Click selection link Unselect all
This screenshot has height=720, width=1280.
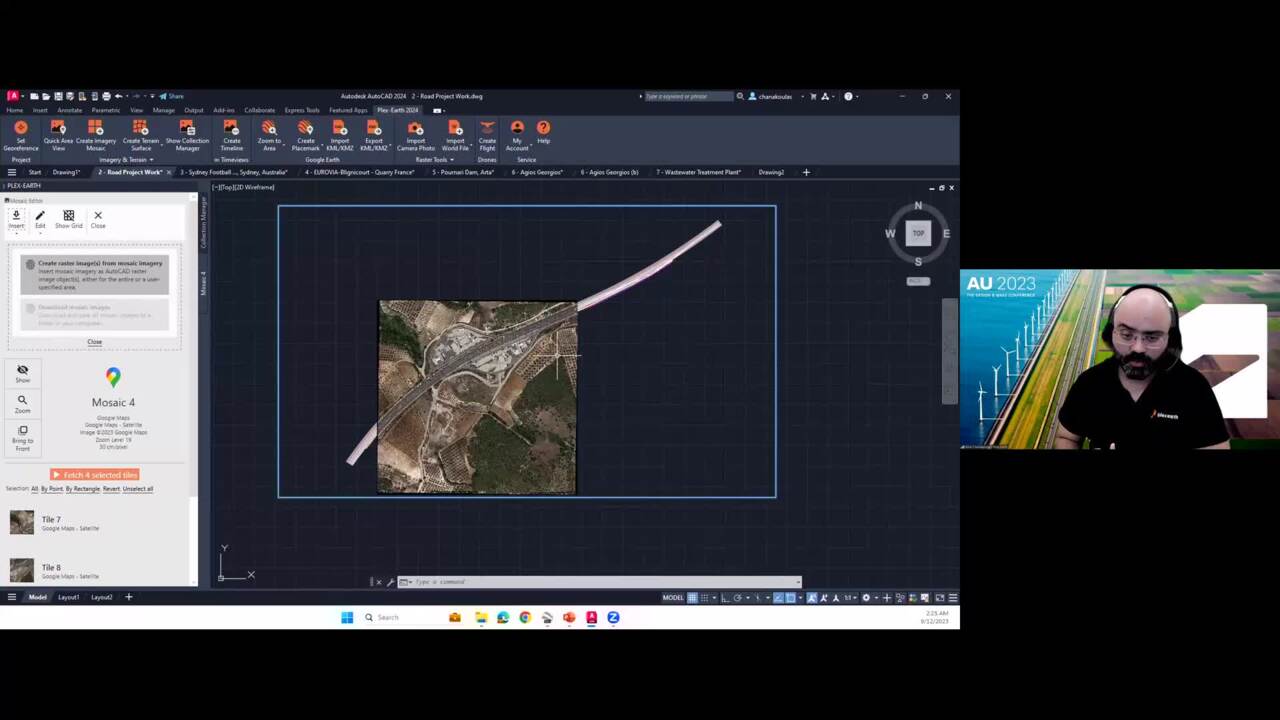[138, 489]
